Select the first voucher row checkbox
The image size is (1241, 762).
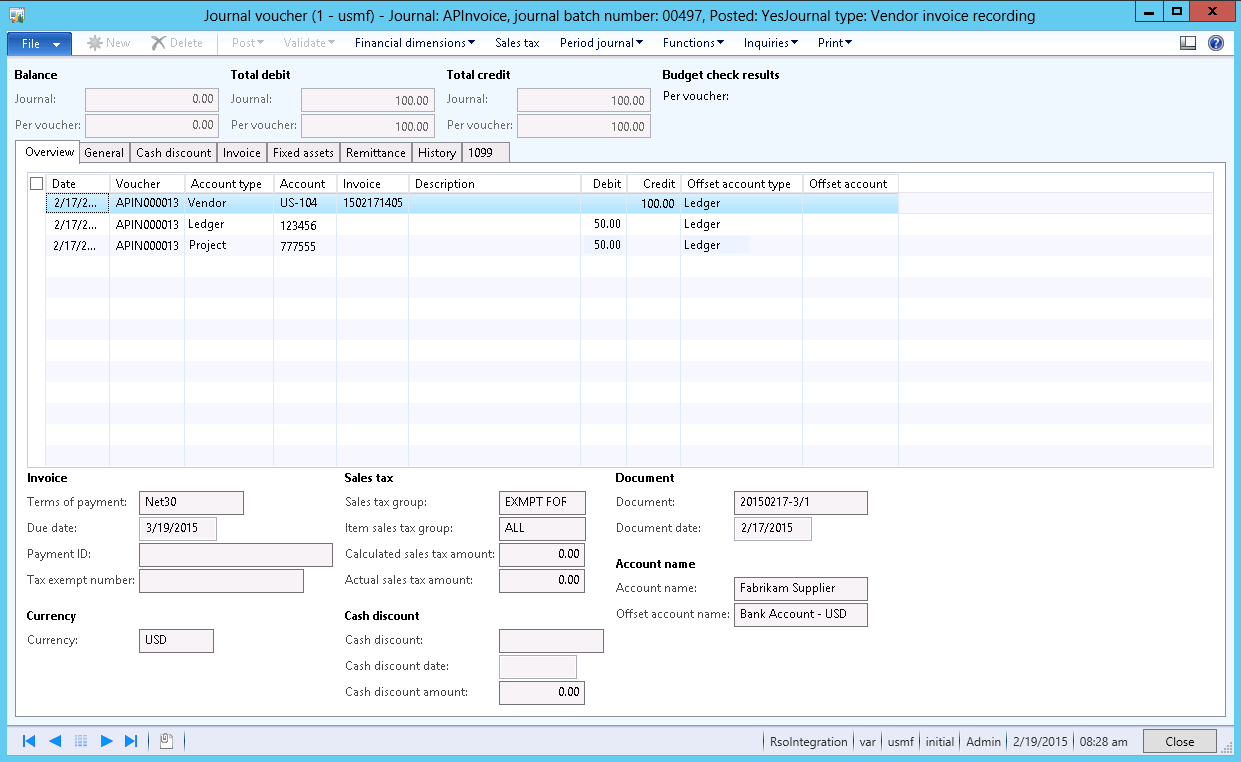(x=37, y=203)
